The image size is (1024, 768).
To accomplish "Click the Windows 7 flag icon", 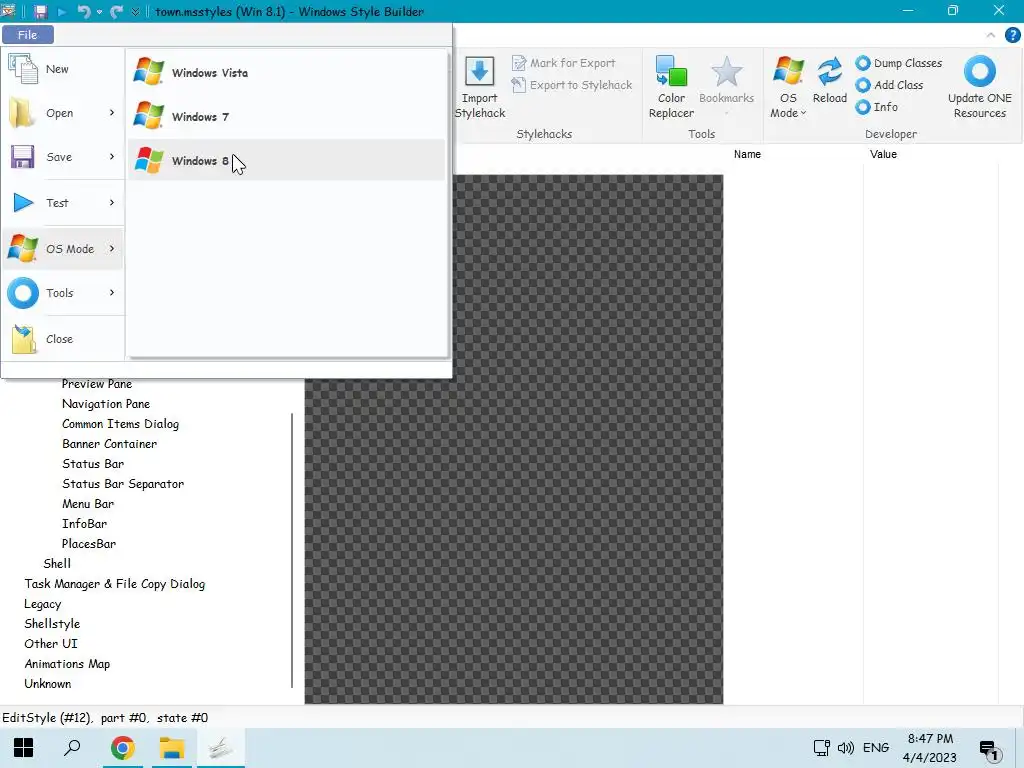I will (x=149, y=115).
